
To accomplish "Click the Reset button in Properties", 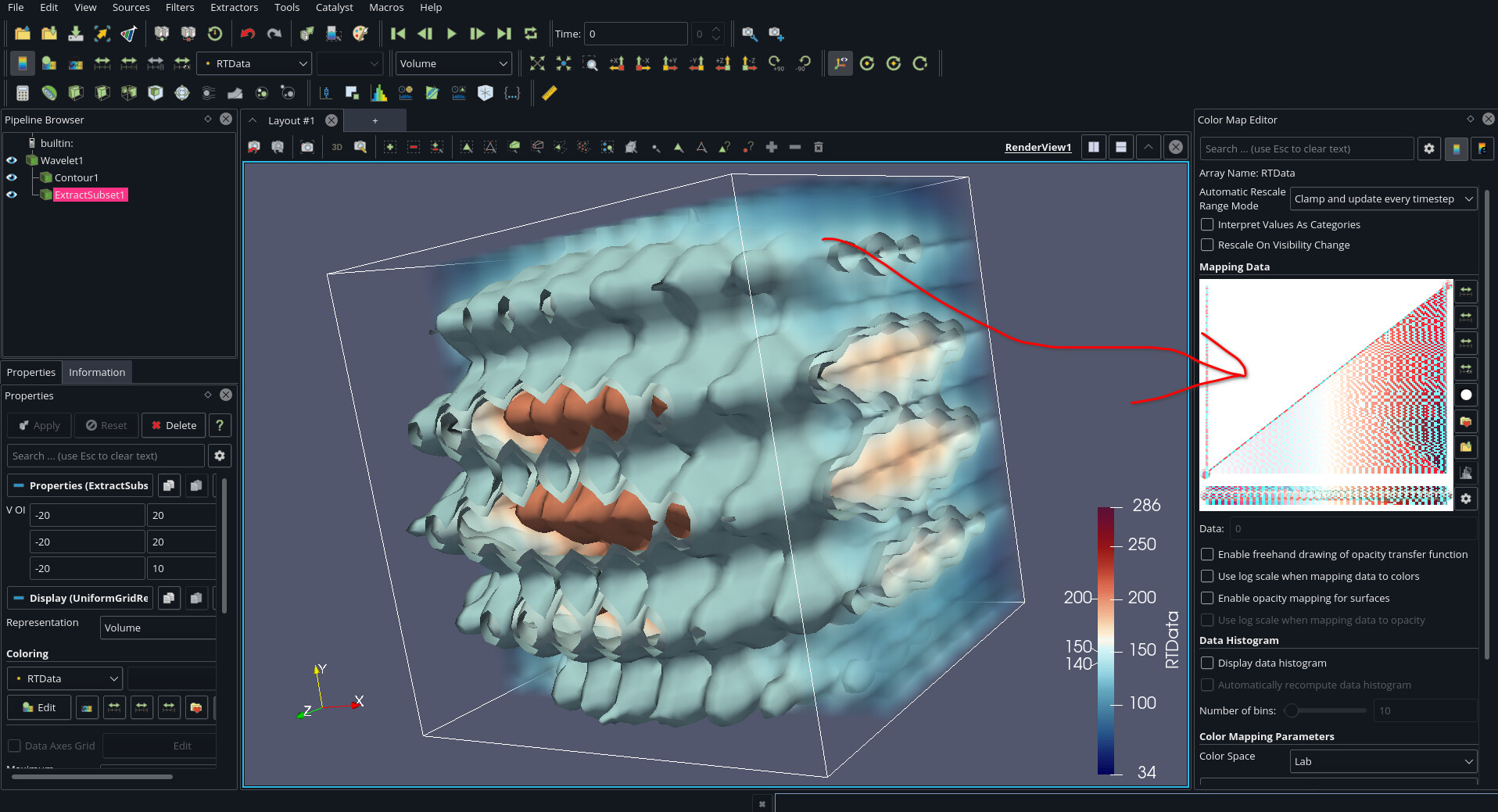I will pos(106,425).
